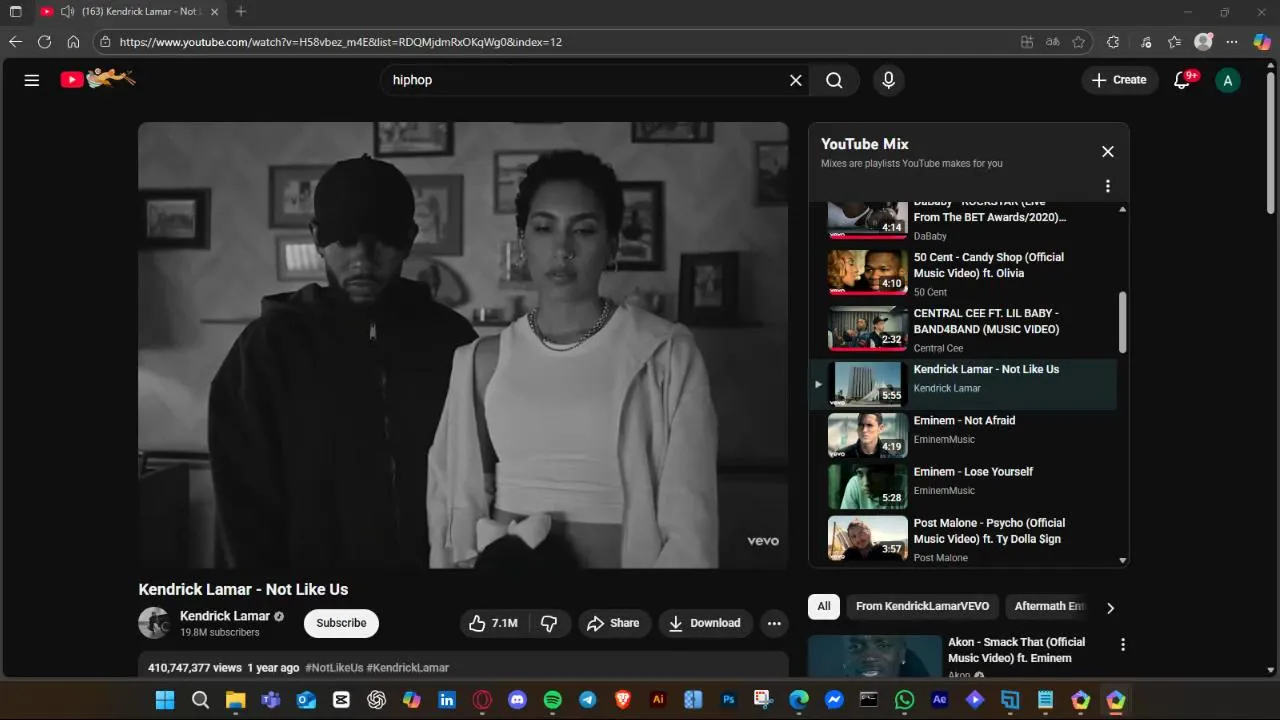Image resolution: width=1280 pixels, height=720 pixels.
Task: Open Kendrick Lamar channel name link
Action: coord(225,616)
